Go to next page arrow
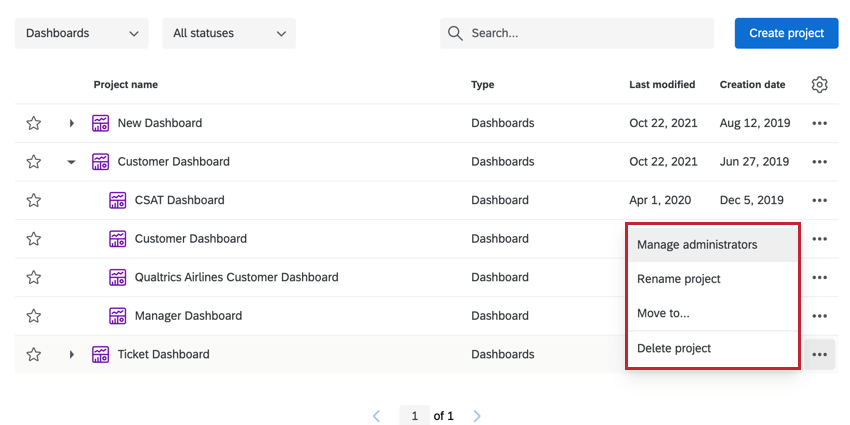Viewport: 850px width, 425px height. [x=477, y=416]
